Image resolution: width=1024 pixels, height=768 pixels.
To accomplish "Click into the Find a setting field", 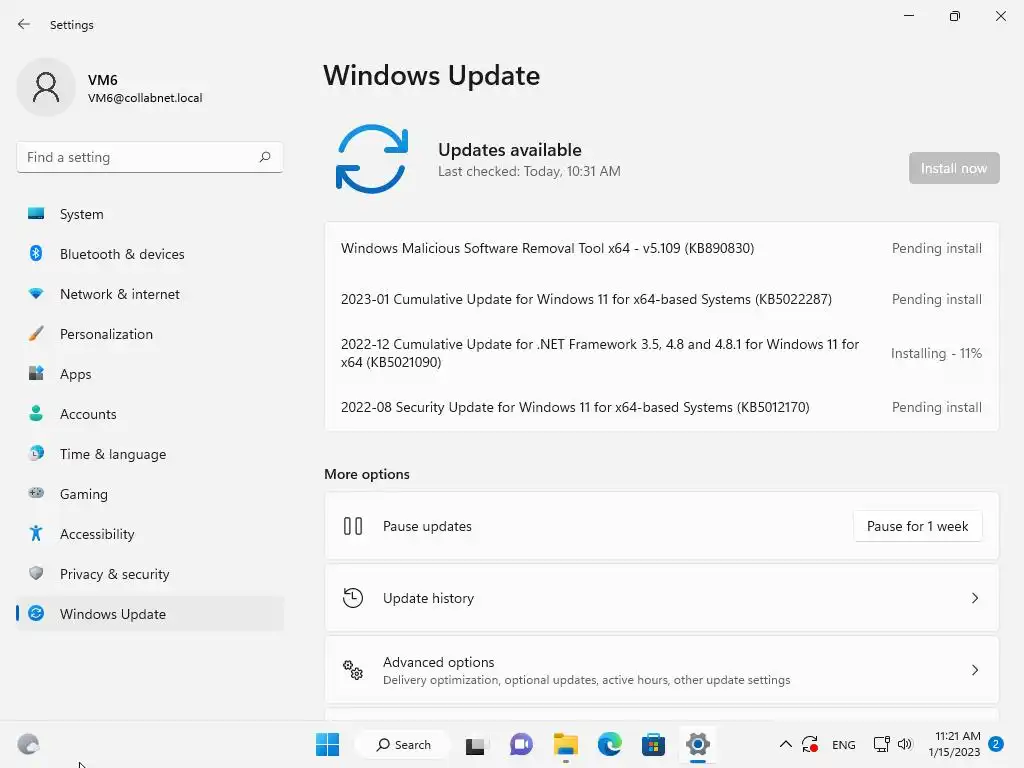I will tap(150, 157).
